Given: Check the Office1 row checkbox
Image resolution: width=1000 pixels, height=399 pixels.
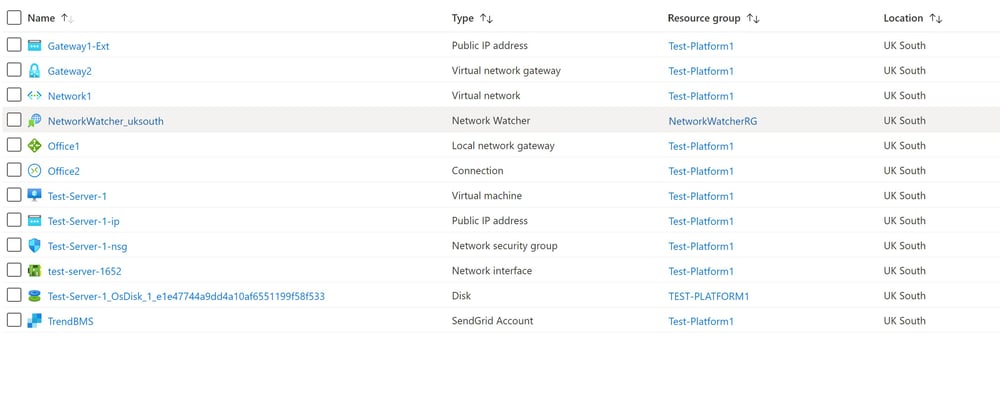Looking at the screenshot, I should pyautogui.click(x=14, y=145).
